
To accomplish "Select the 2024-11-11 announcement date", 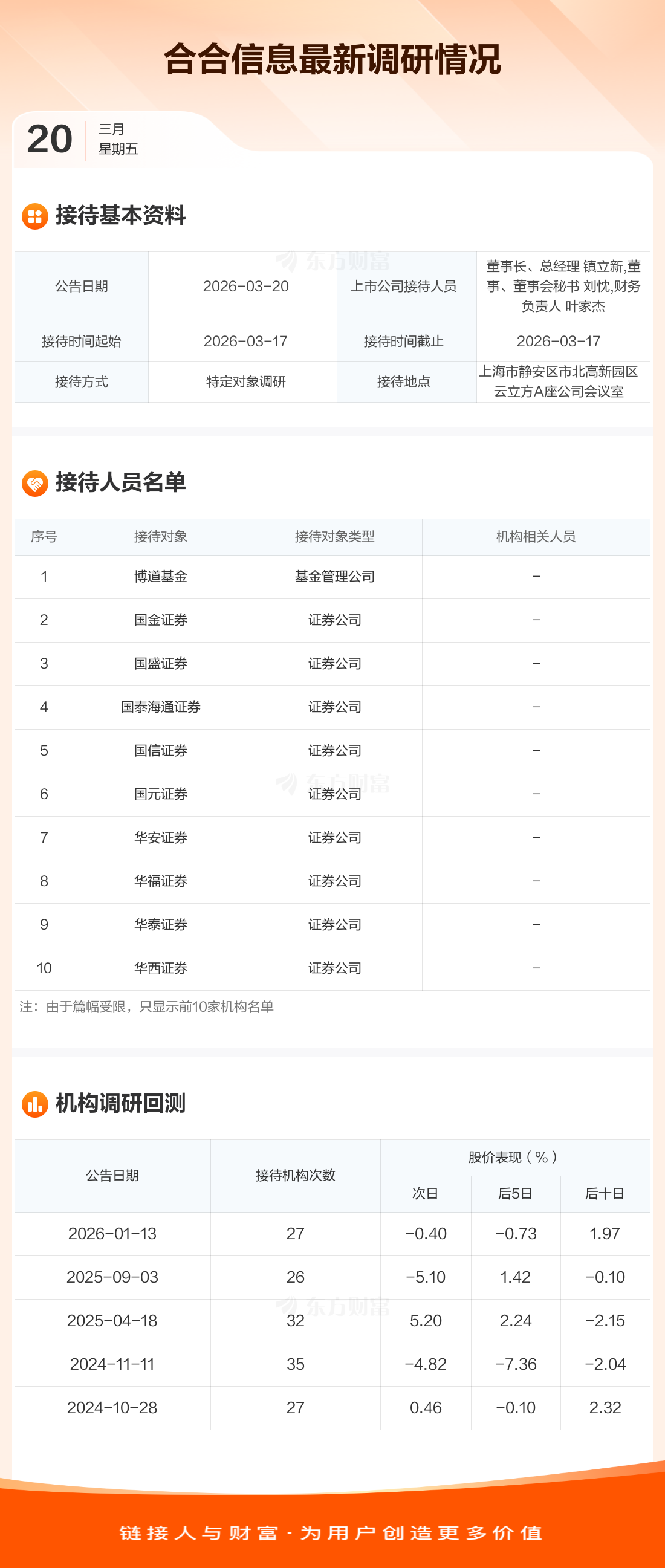I will click(112, 1364).
